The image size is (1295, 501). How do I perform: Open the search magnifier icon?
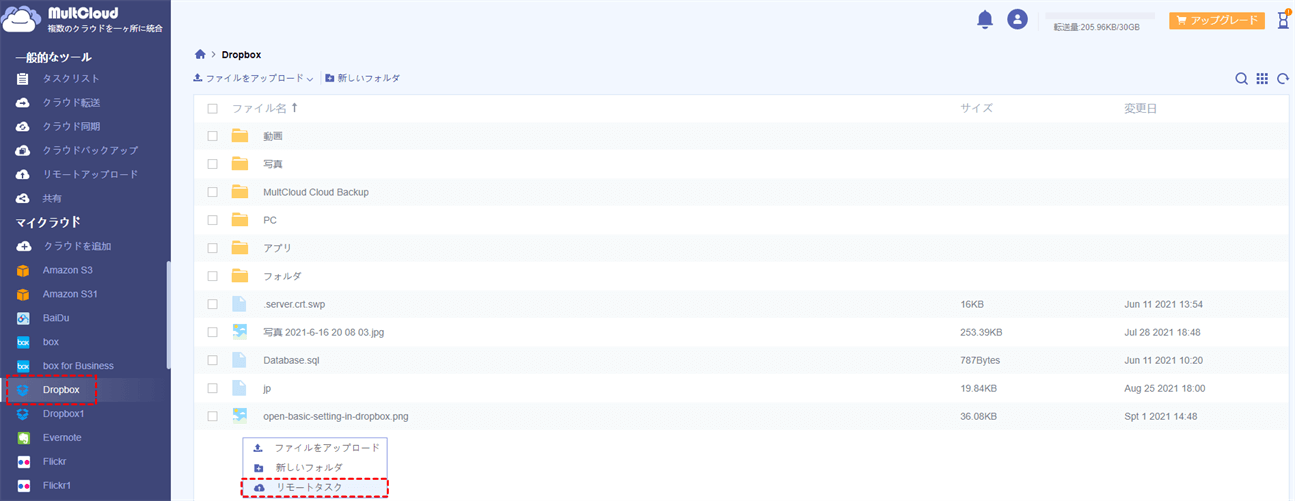pyautogui.click(x=1241, y=79)
